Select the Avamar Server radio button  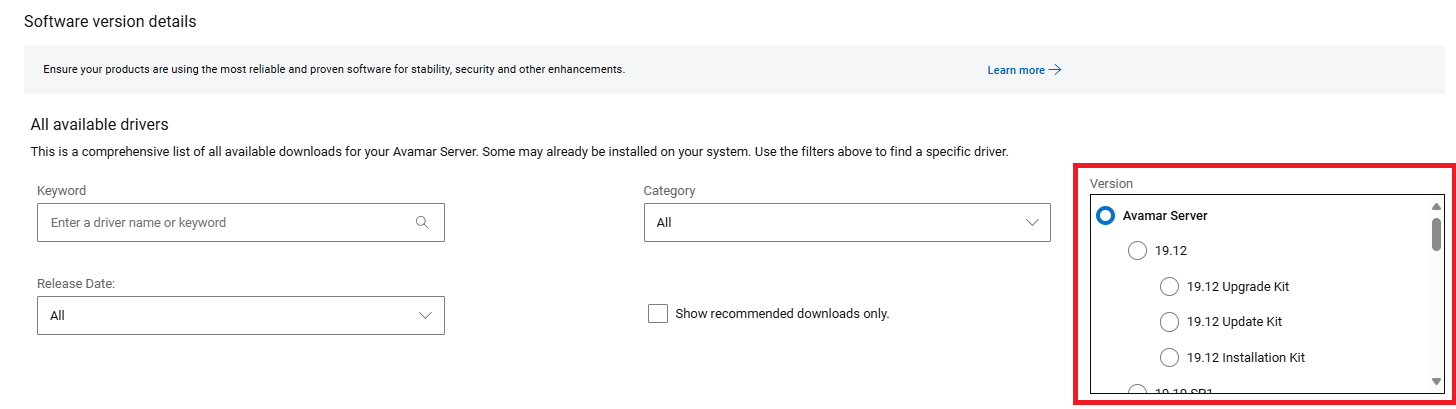[1106, 215]
